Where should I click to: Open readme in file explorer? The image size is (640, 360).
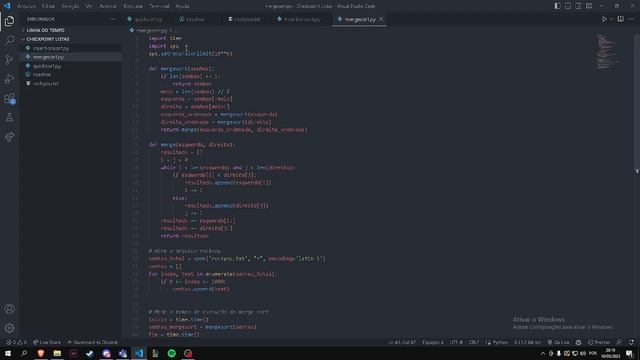click(71, 75)
